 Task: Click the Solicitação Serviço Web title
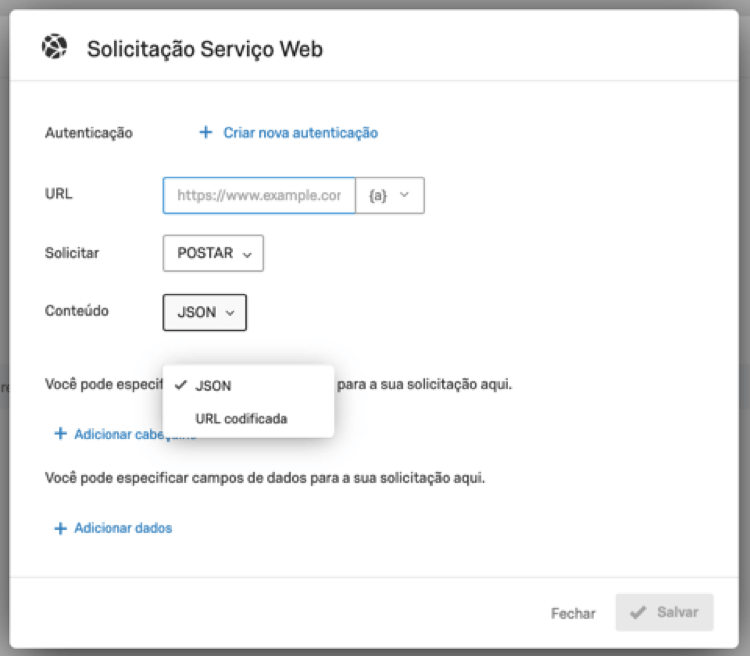(x=205, y=49)
